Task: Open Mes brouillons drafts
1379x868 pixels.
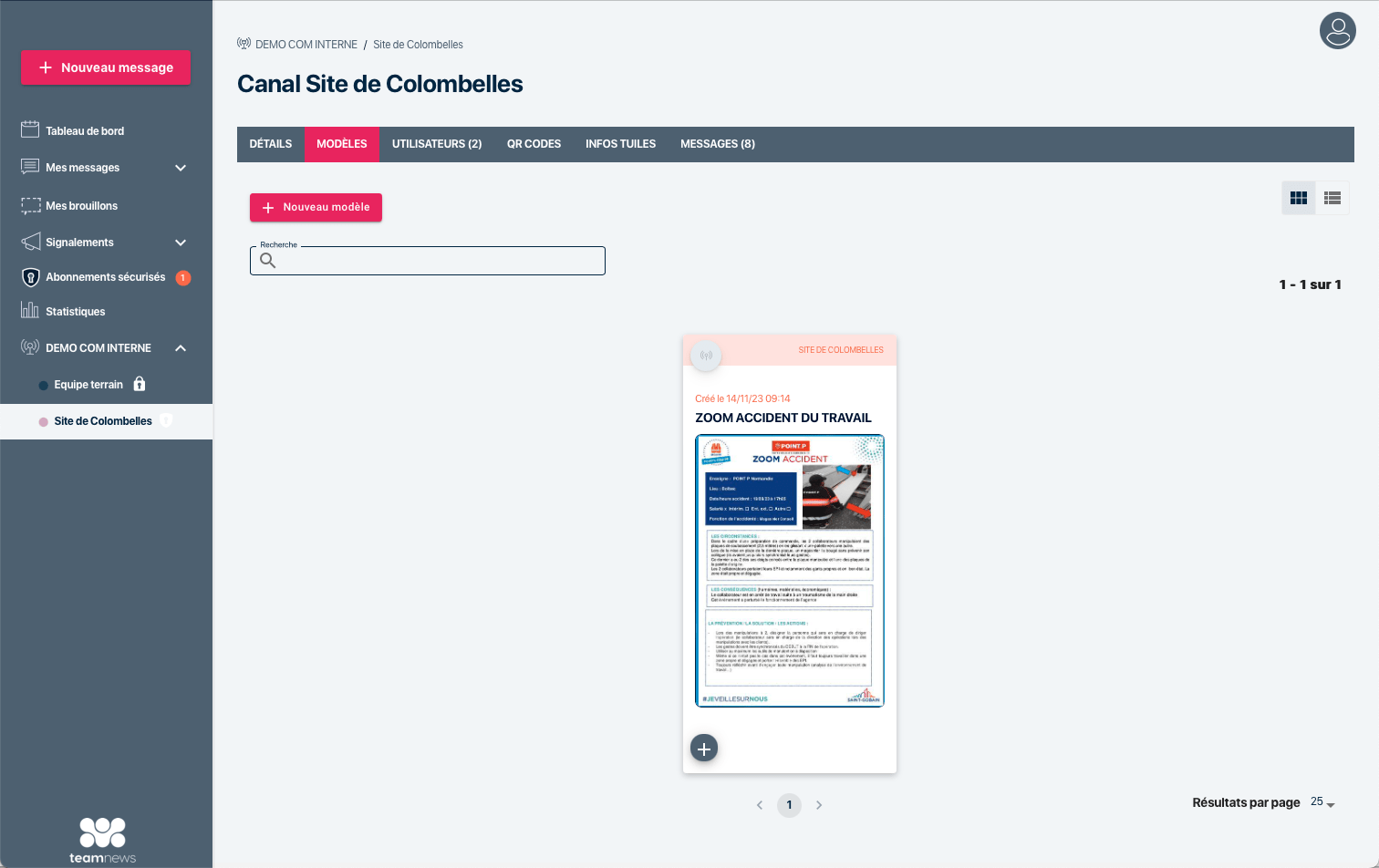Action: click(x=81, y=206)
